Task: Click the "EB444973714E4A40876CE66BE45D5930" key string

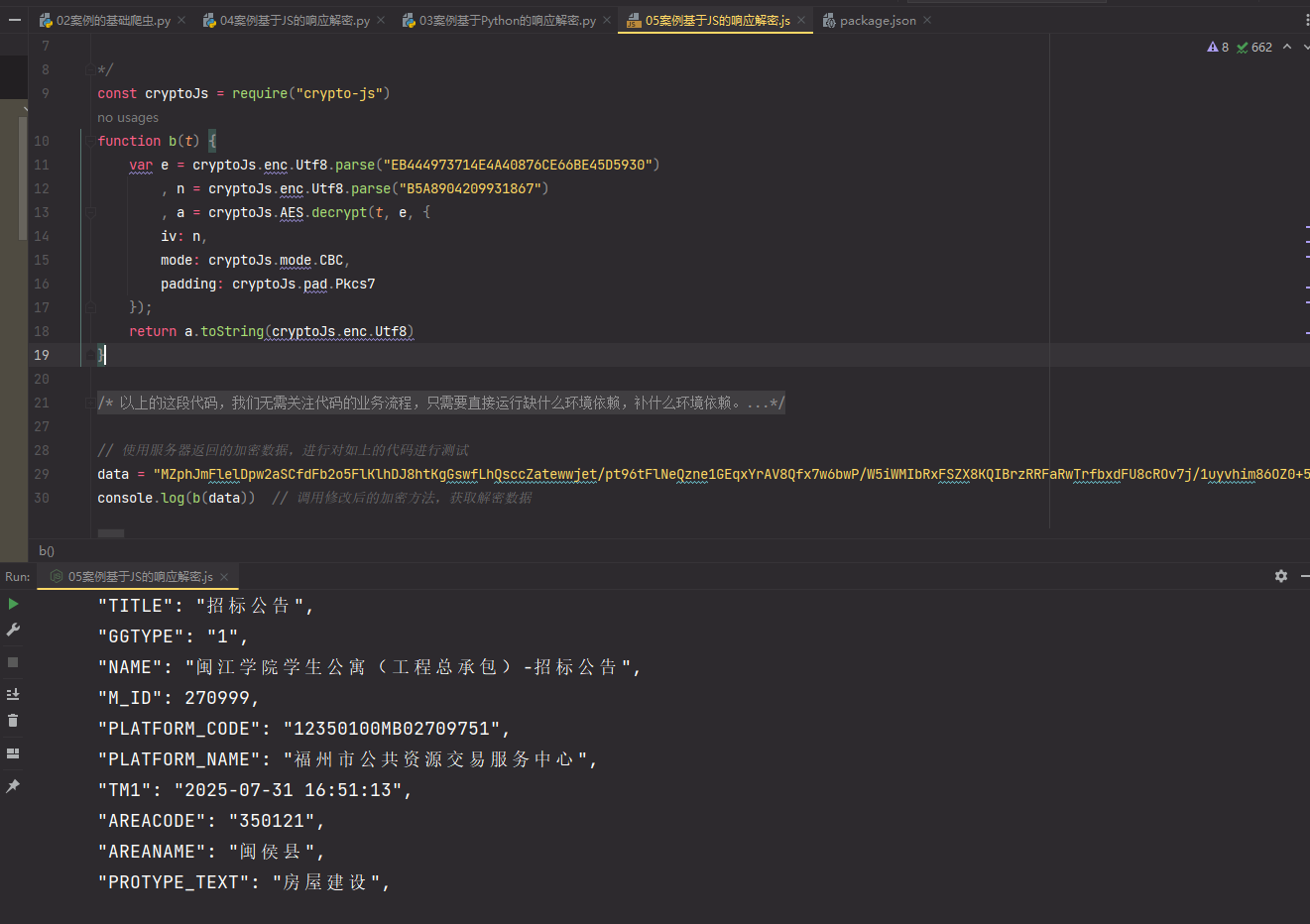Action: pyautogui.click(x=518, y=165)
